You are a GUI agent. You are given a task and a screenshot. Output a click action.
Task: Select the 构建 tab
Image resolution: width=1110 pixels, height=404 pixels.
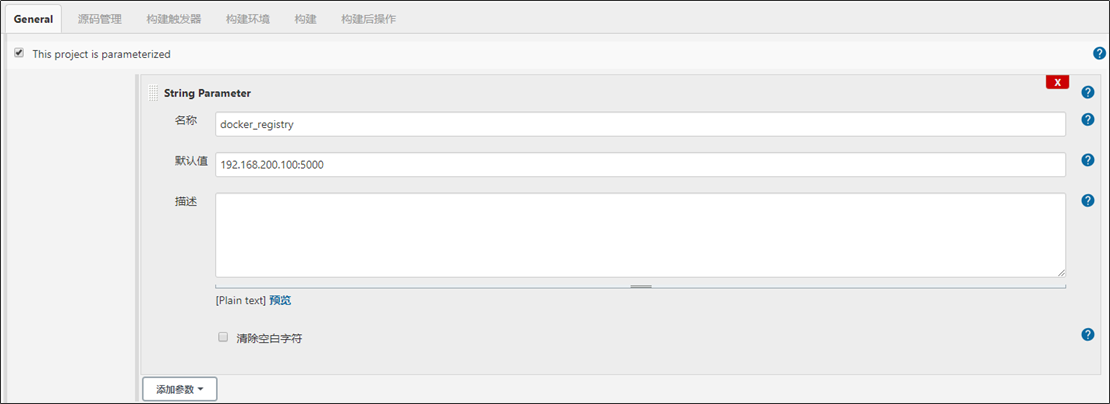point(305,19)
